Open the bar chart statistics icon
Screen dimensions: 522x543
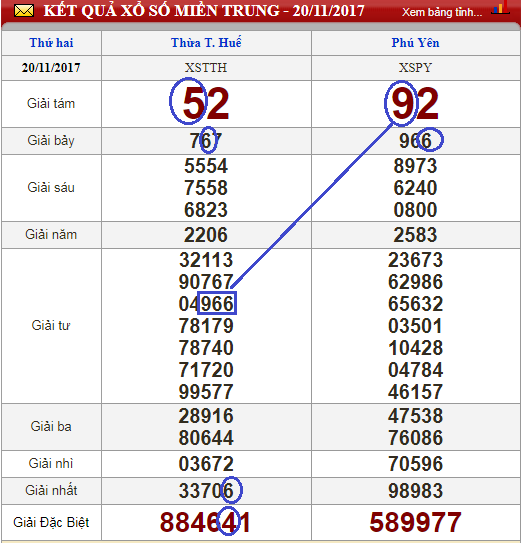[501, 8]
